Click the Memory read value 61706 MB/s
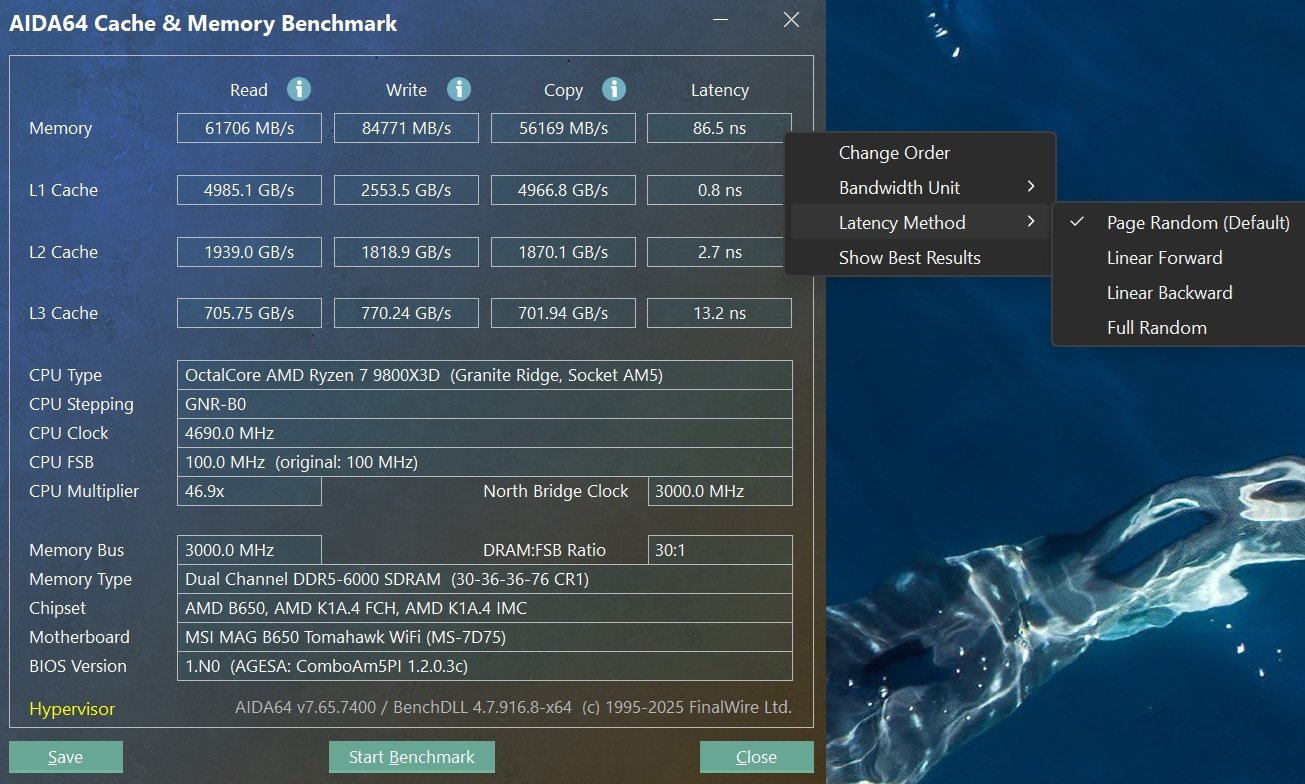This screenshot has height=784, width=1305. click(249, 128)
